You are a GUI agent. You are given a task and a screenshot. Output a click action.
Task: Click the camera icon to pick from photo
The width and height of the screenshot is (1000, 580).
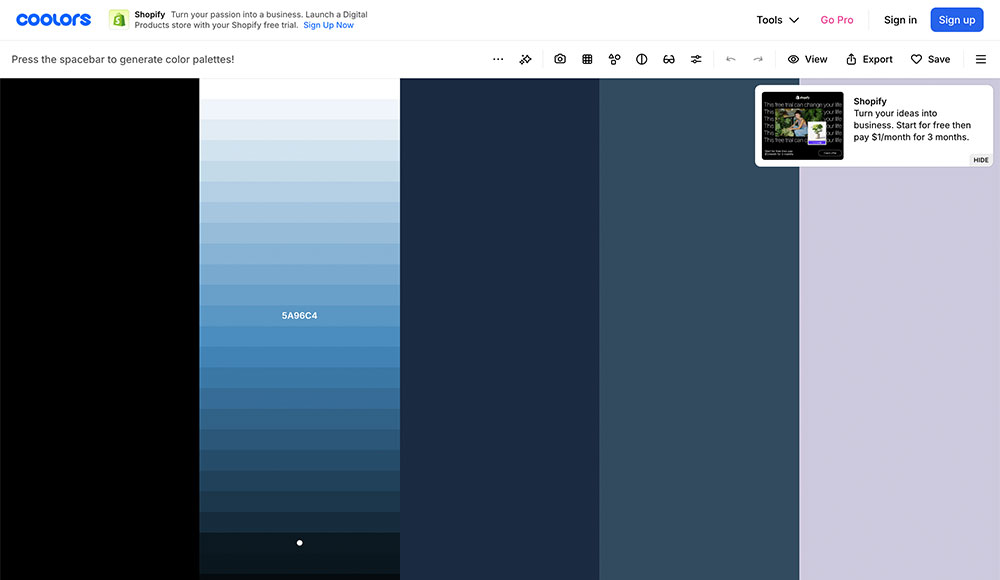[x=560, y=59]
